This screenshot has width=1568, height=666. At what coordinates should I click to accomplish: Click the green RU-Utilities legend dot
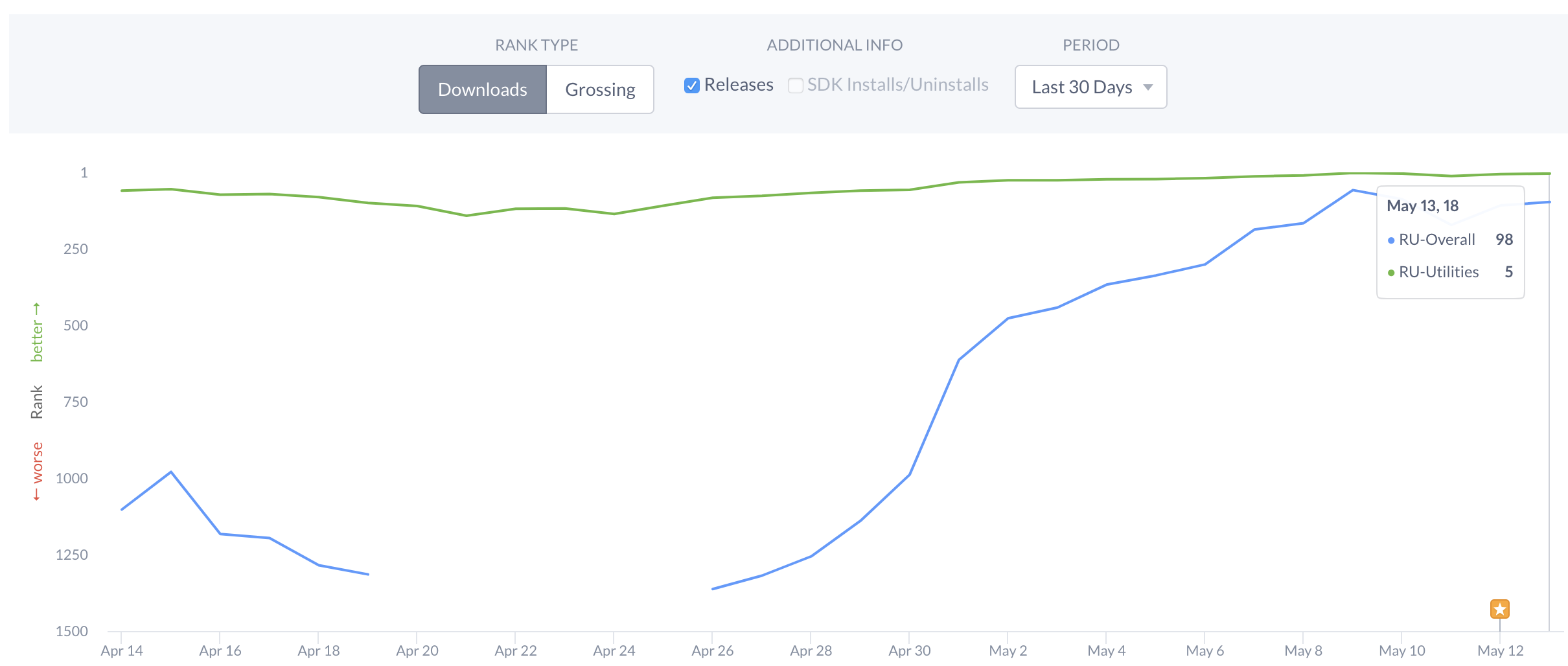tap(1390, 273)
